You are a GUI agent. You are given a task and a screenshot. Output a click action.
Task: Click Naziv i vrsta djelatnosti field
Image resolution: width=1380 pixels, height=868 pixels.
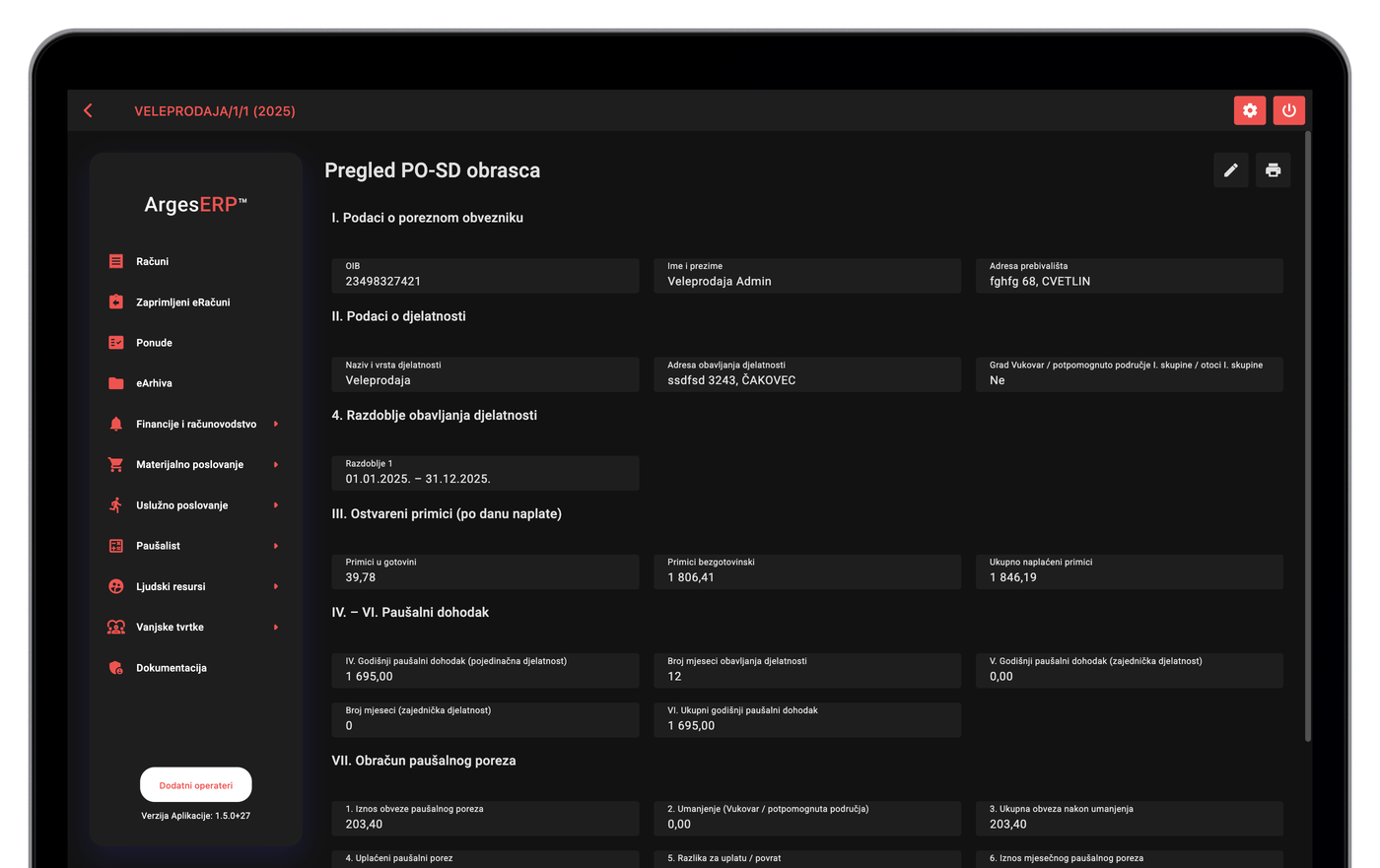click(x=485, y=374)
